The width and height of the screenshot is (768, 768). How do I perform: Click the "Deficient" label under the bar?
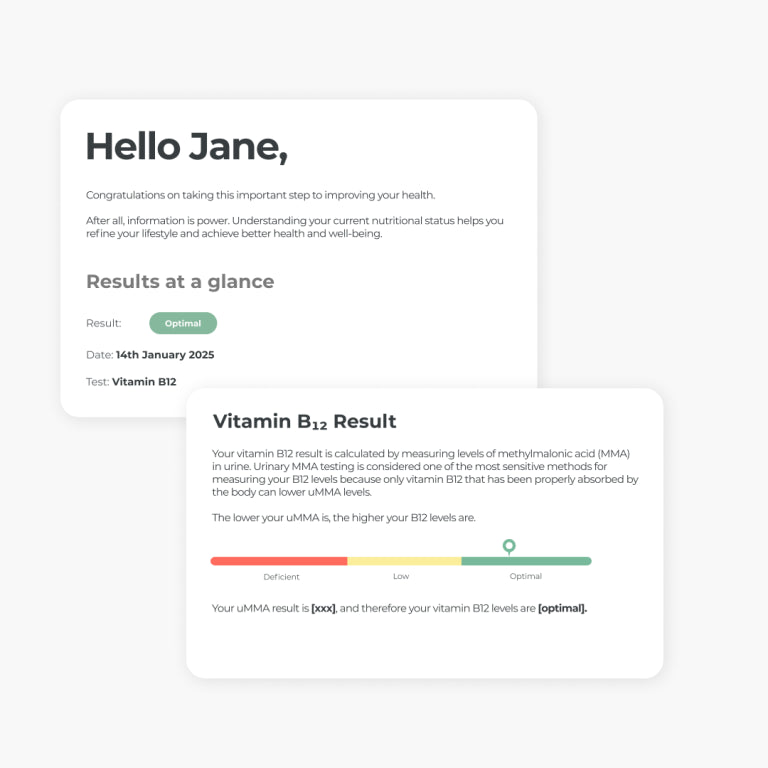click(x=281, y=577)
